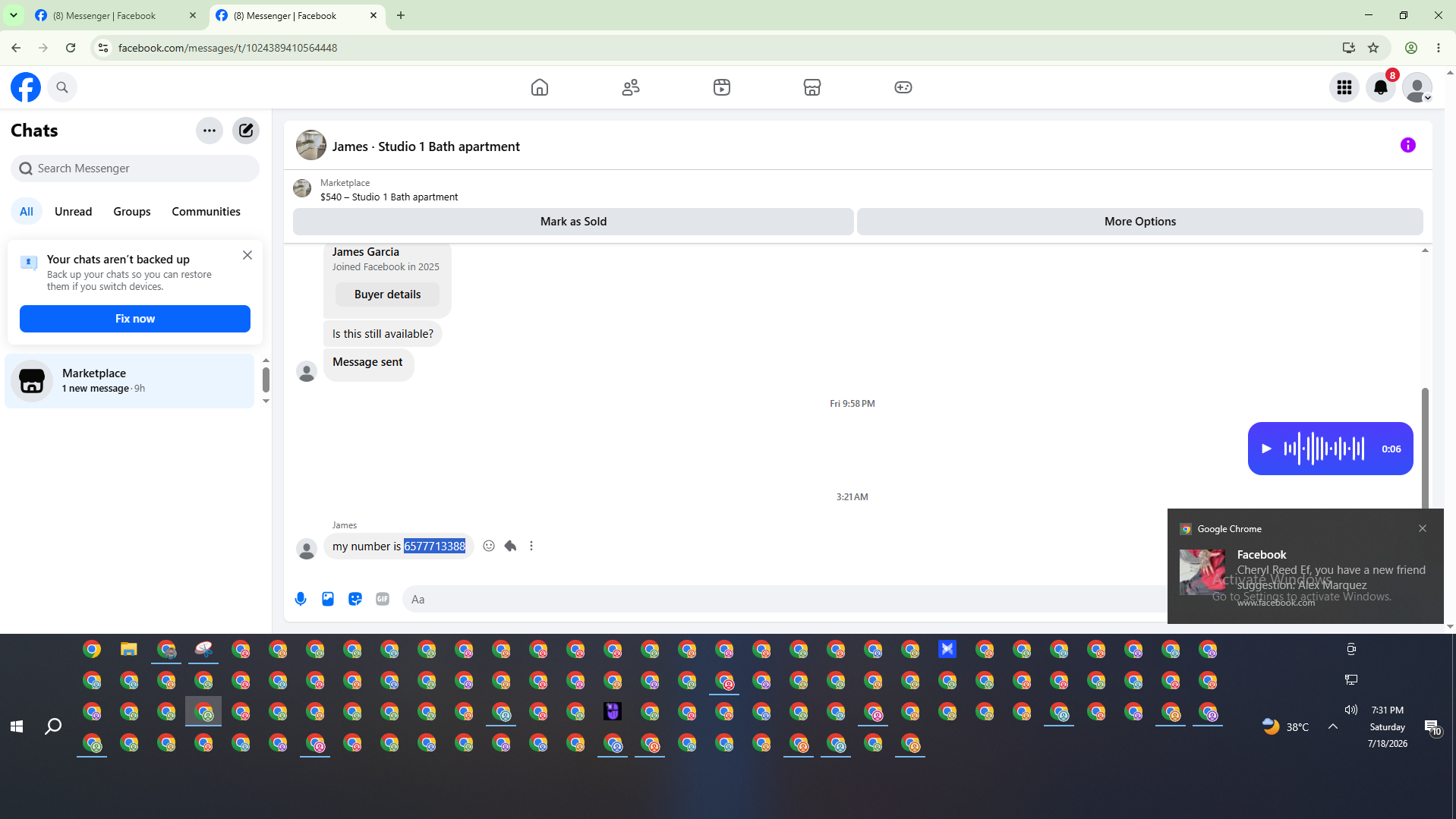Click the selected phone number 6577713388
1456x819 pixels.
(x=434, y=547)
